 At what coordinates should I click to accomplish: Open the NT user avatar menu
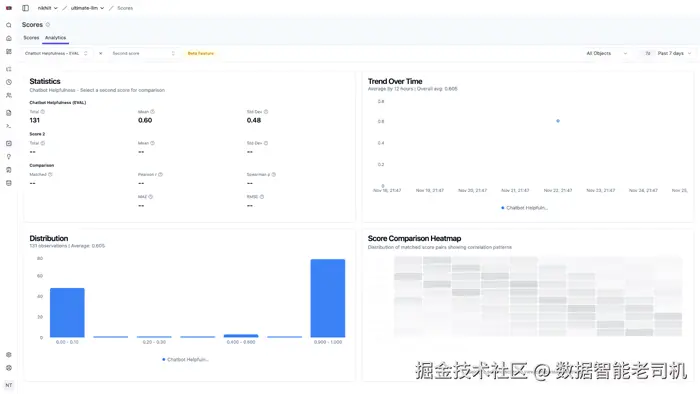coord(8,385)
